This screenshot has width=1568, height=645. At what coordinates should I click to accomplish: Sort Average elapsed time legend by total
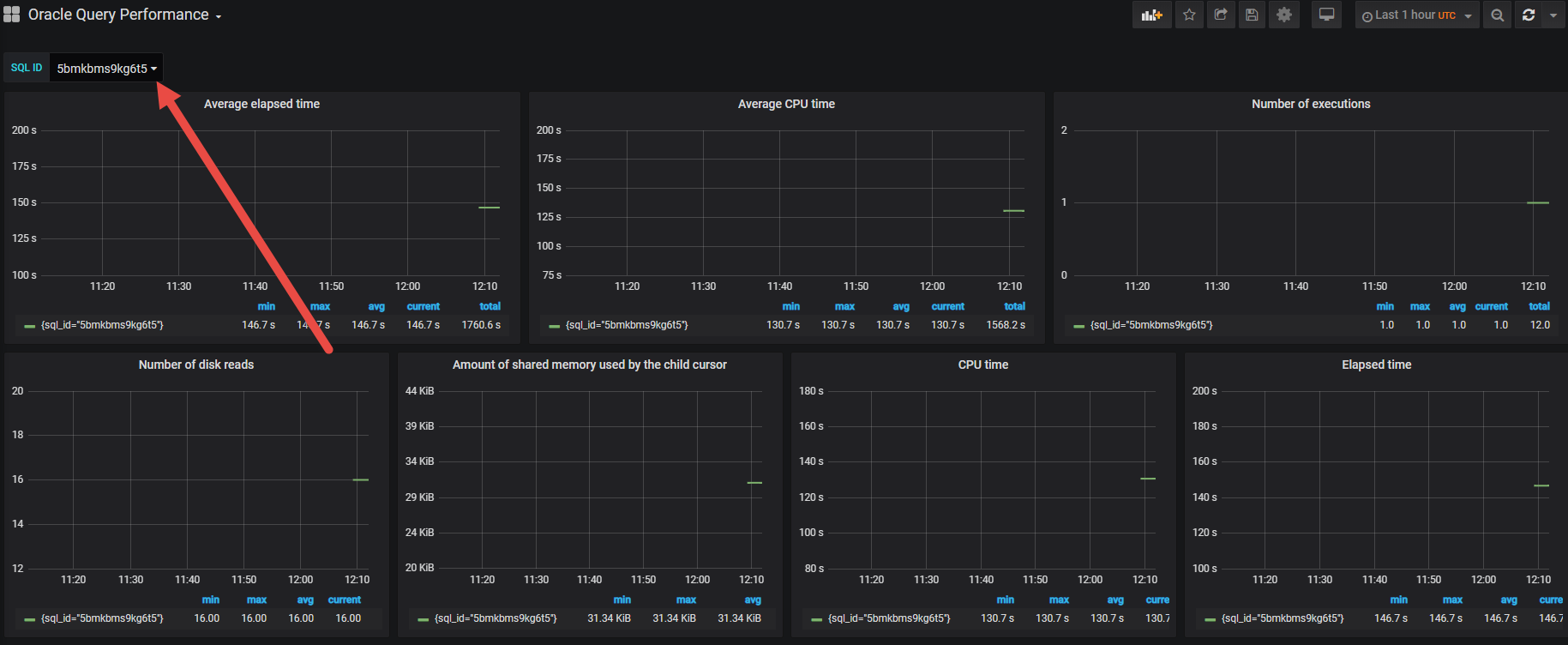pos(490,306)
